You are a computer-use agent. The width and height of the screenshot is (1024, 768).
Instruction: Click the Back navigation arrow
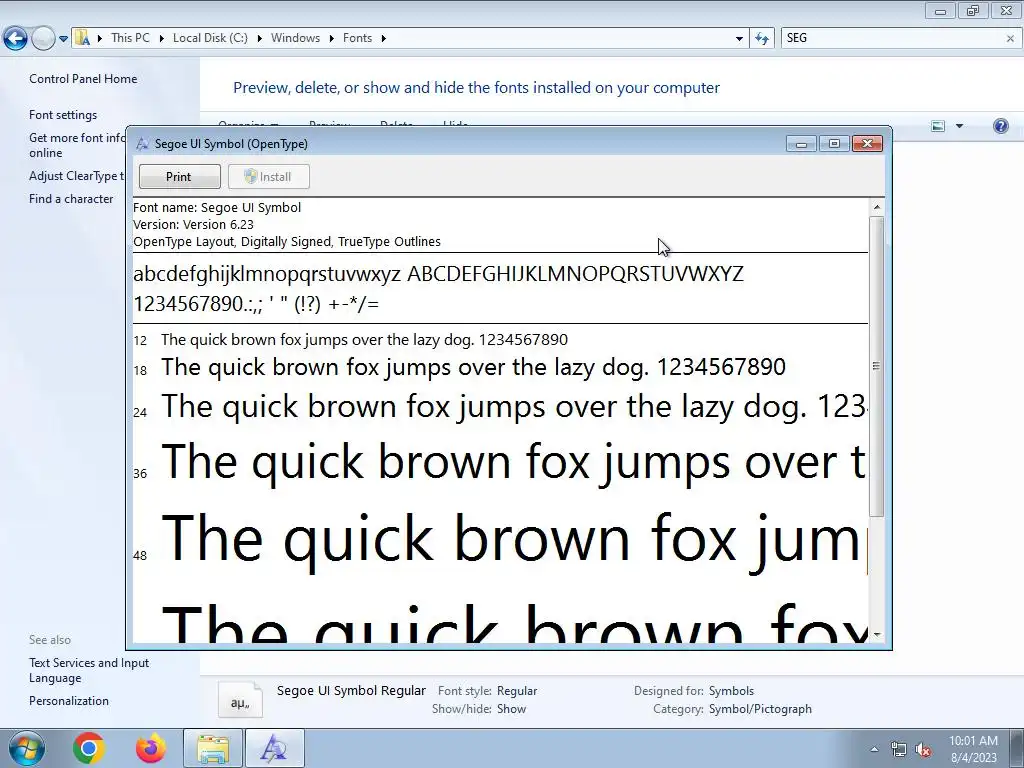point(15,39)
